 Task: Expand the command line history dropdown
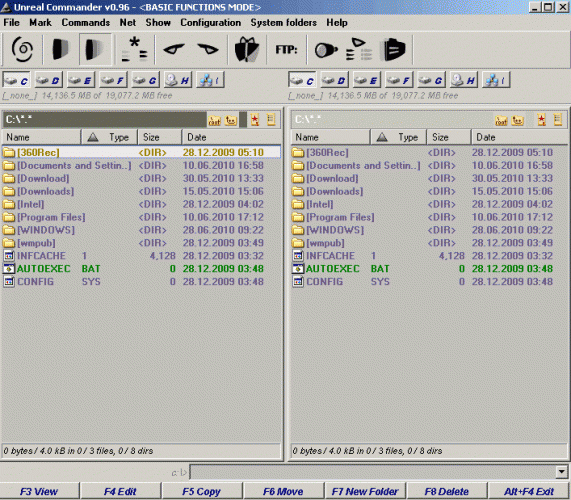click(x=562, y=472)
